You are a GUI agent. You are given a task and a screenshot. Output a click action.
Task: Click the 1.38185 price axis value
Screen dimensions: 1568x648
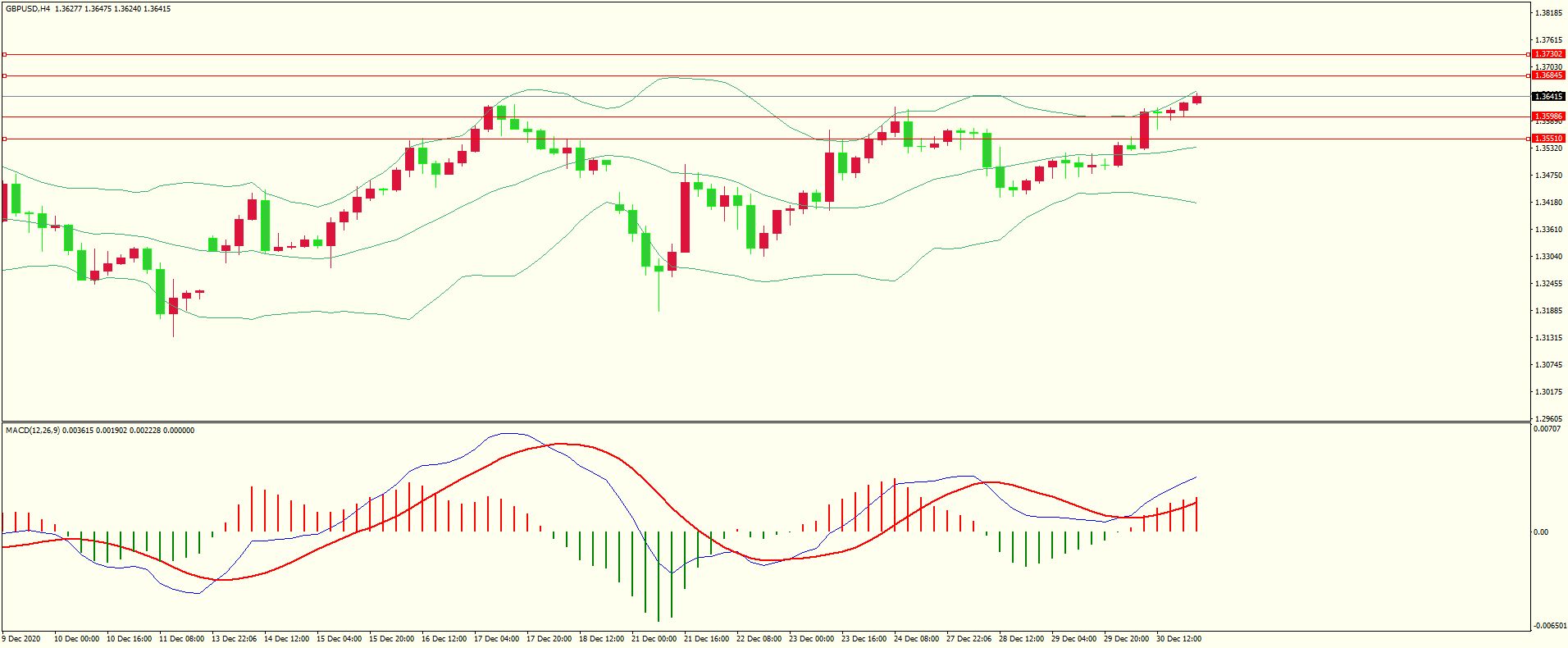[x=1548, y=13]
